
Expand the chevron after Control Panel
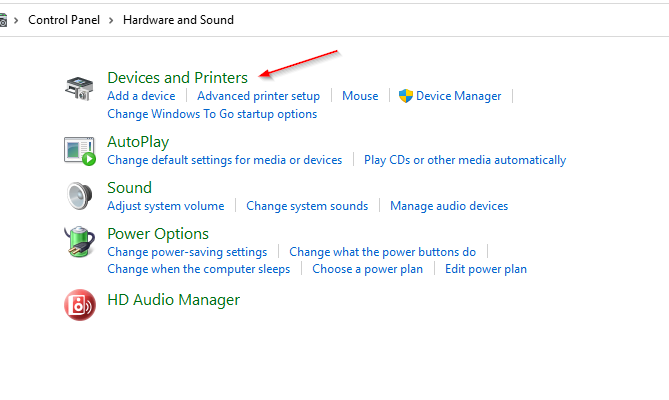(x=111, y=20)
